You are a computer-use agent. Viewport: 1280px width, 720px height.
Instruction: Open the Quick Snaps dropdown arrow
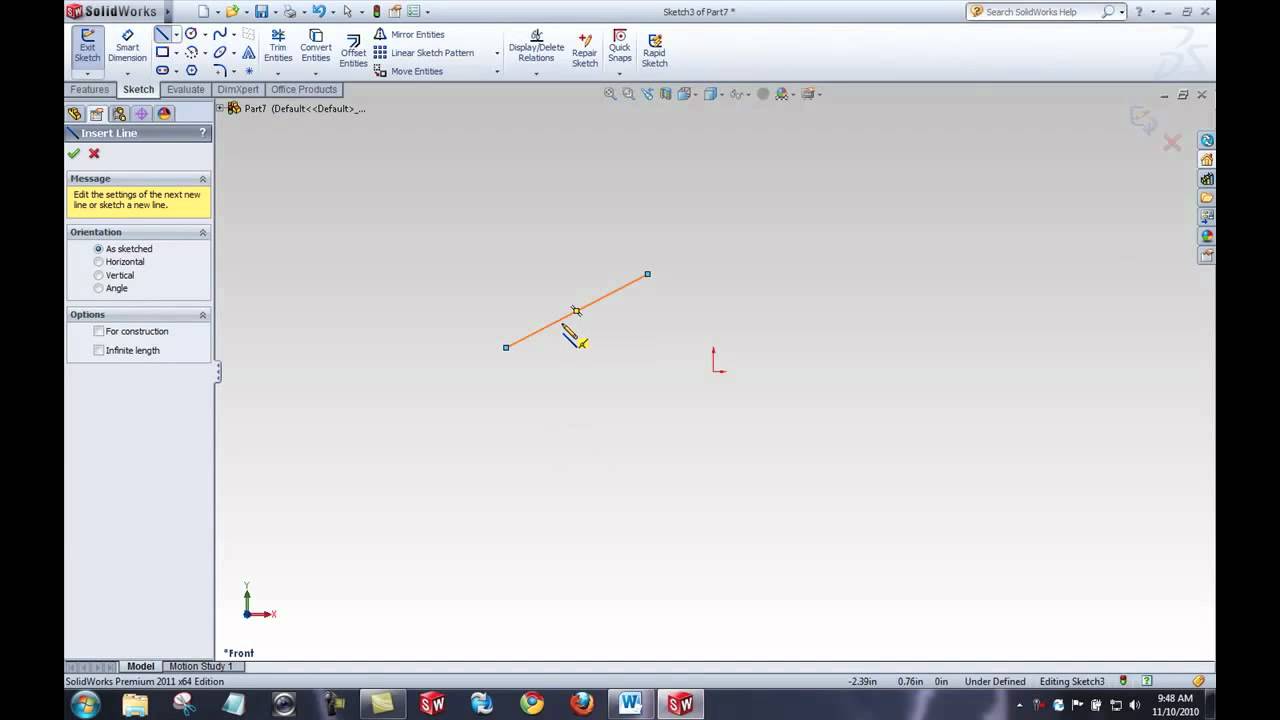click(x=620, y=73)
